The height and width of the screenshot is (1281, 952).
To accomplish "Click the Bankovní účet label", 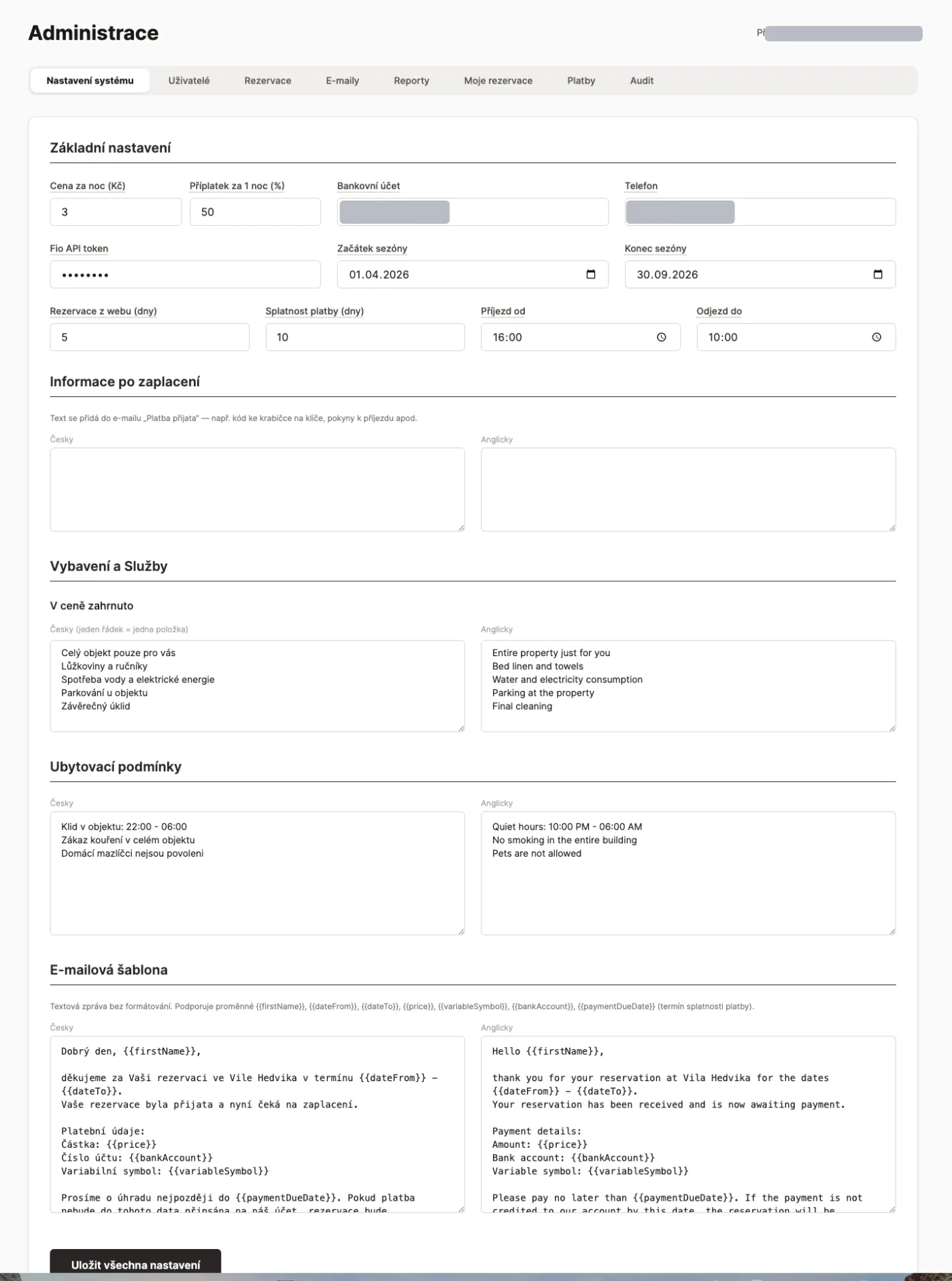I will [x=369, y=186].
